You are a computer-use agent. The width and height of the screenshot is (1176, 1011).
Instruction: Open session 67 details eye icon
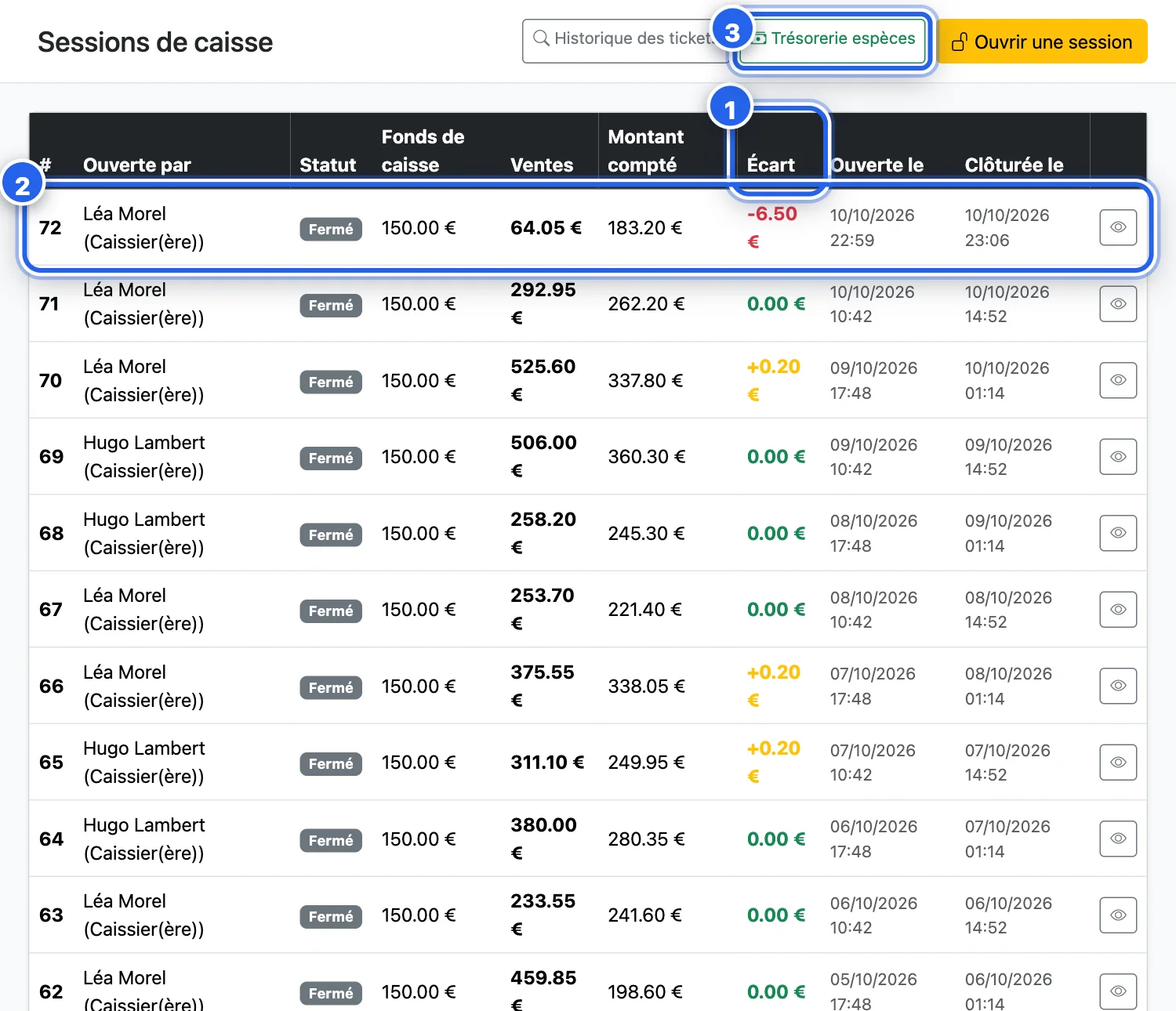pyautogui.click(x=1118, y=609)
